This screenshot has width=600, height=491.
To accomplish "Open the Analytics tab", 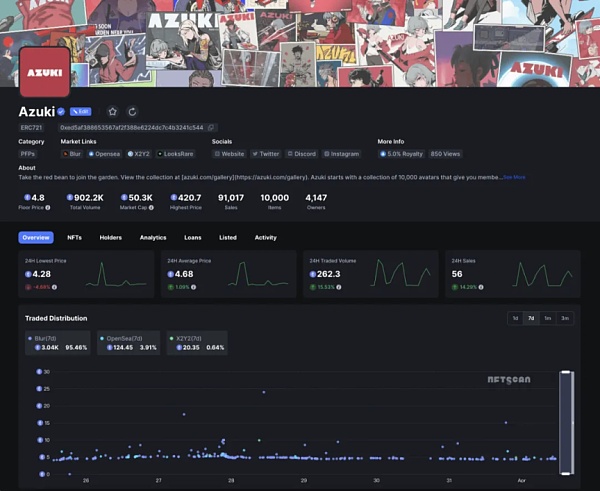I will pyautogui.click(x=153, y=238).
